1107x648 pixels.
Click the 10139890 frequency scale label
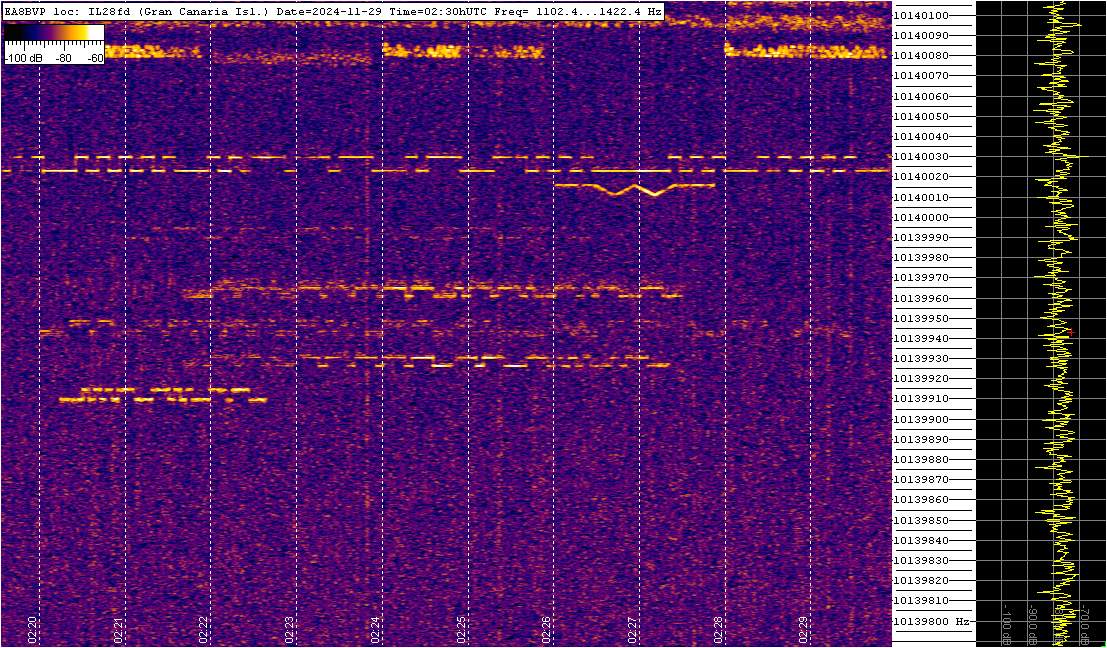click(x=921, y=440)
